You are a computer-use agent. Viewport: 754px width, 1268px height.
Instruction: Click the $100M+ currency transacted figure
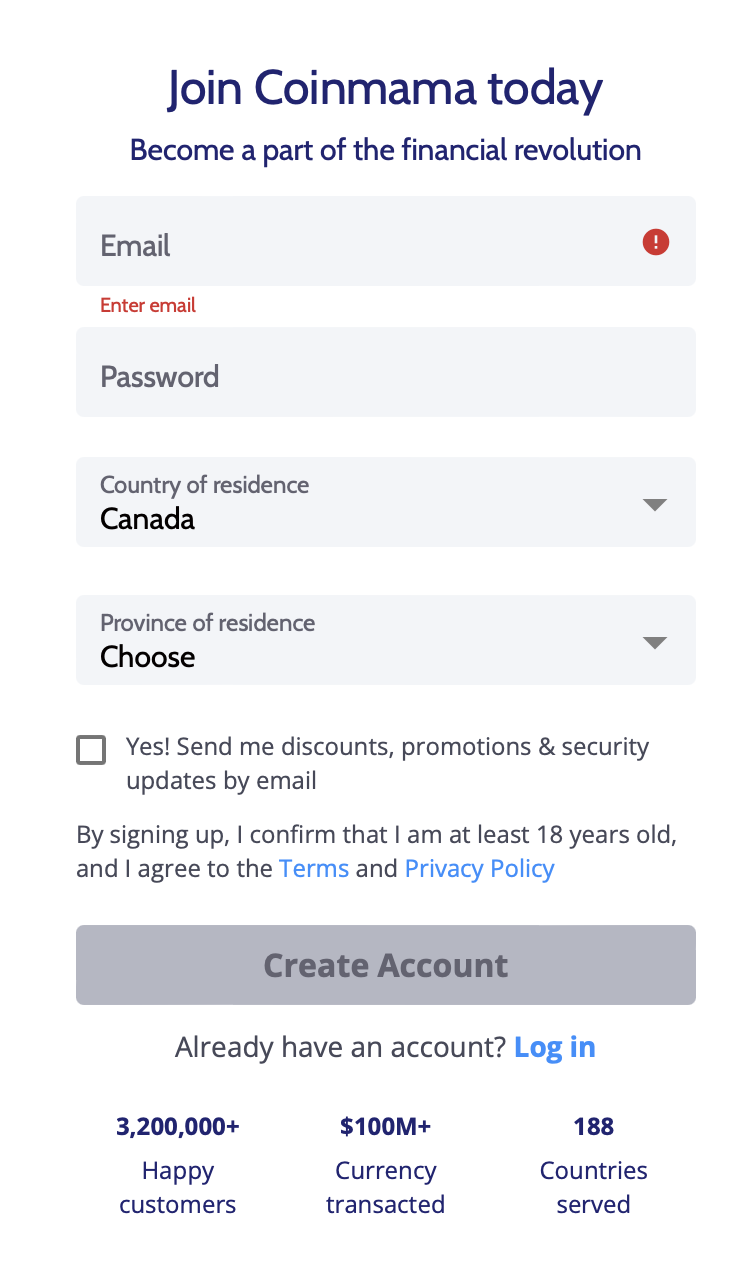pyautogui.click(x=386, y=1126)
